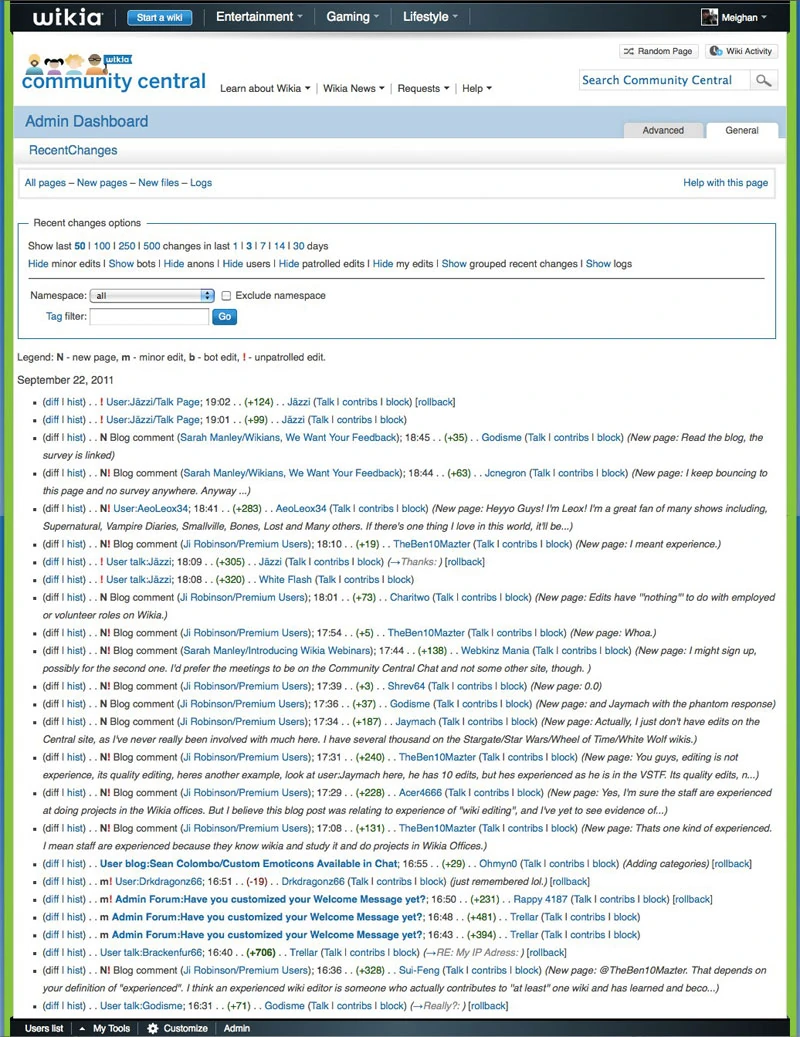
Task: Show last 500 changes
Action: pyautogui.click(x=151, y=246)
